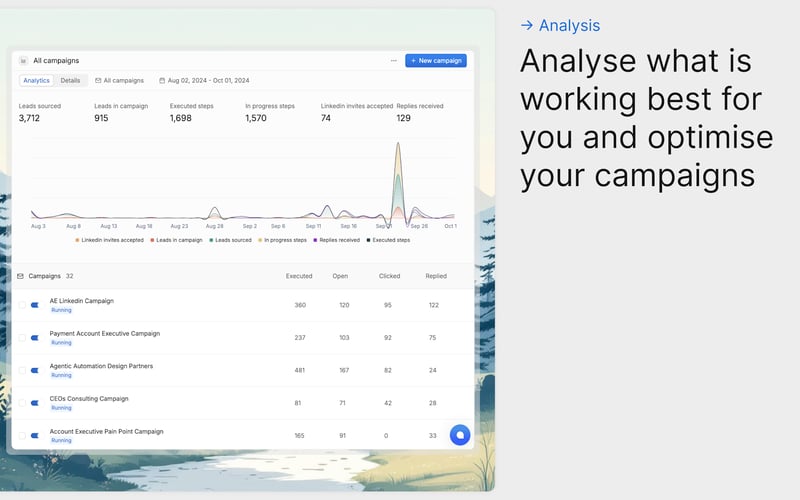Screen dimensions: 800x500
Task: Click the Aug 28 label on the chart axis
Action: pyautogui.click(x=214, y=226)
